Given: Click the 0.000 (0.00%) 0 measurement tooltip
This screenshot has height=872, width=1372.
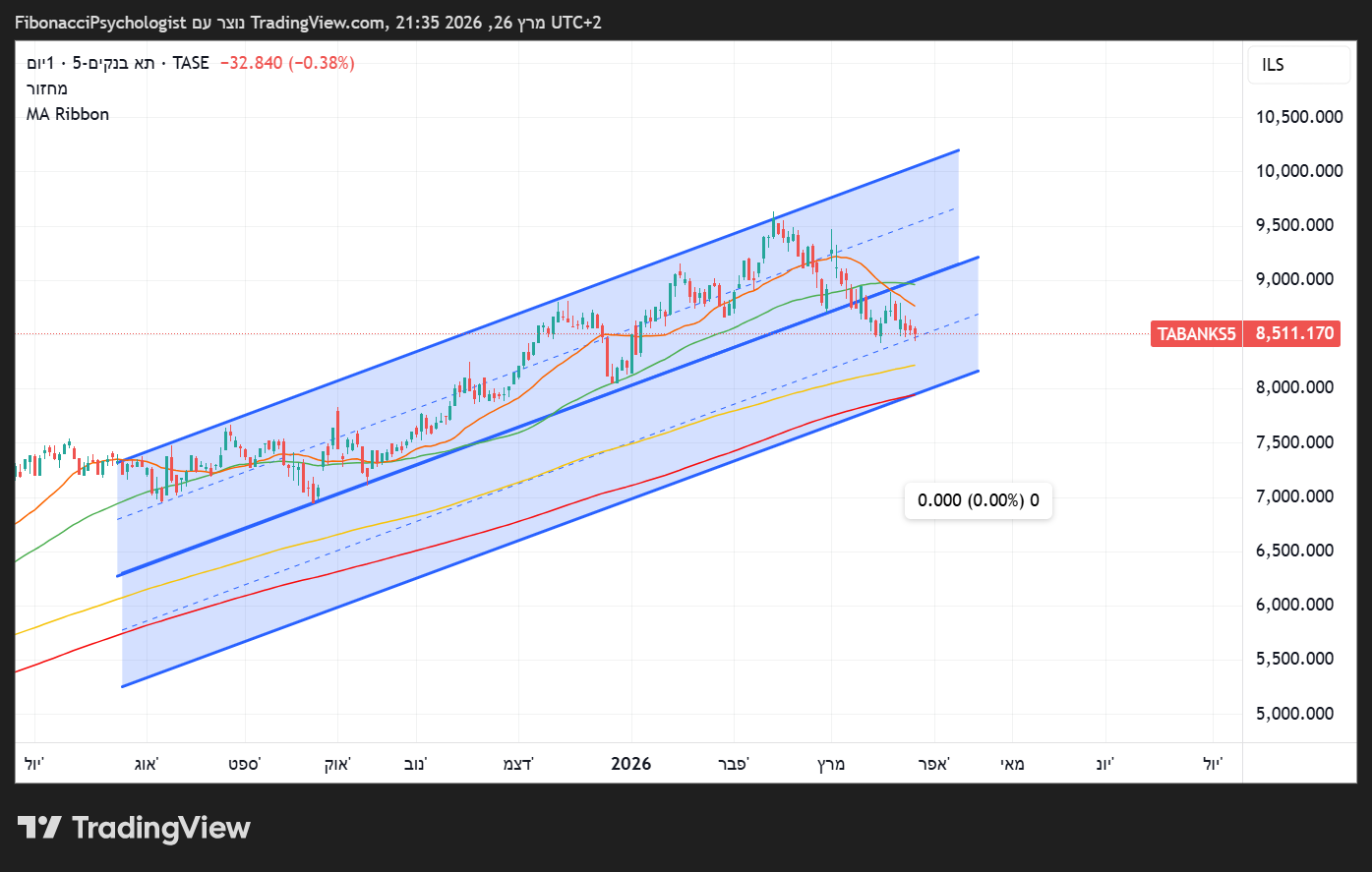Looking at the screenshot, I should [x=979, y=500].
